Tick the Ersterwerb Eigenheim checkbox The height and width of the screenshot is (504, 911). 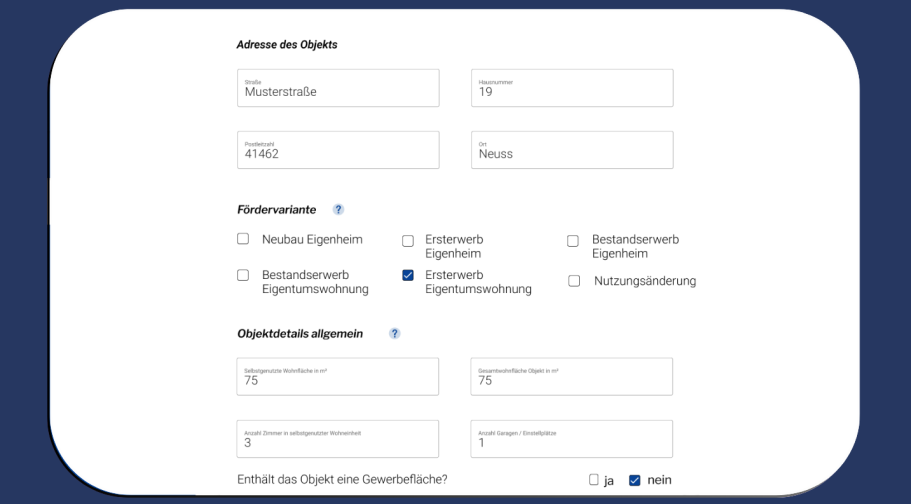[x=408, y=241]
